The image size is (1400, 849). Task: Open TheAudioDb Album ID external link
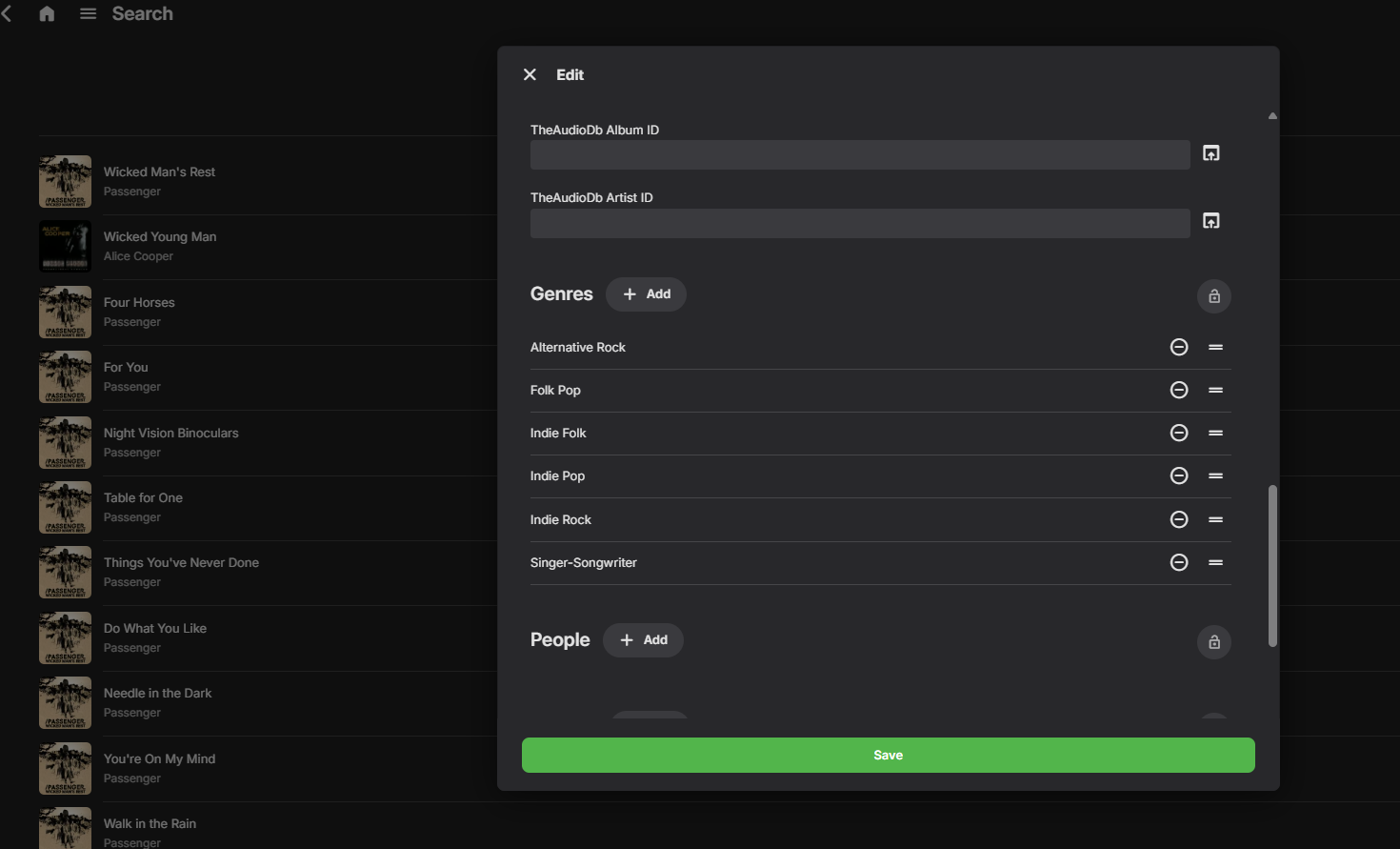[x=1211, y=153]
